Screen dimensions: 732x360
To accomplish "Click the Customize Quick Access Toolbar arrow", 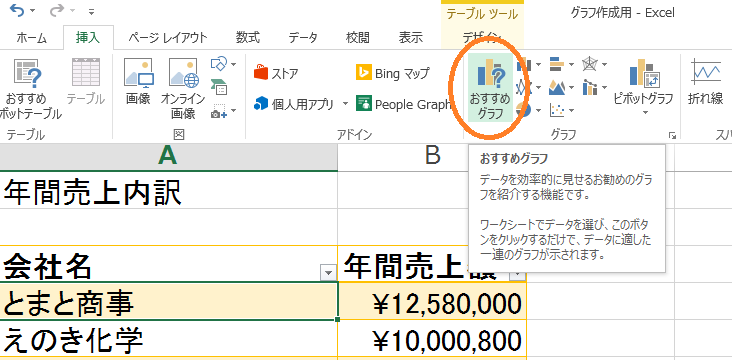I will (x=92, y=11).
